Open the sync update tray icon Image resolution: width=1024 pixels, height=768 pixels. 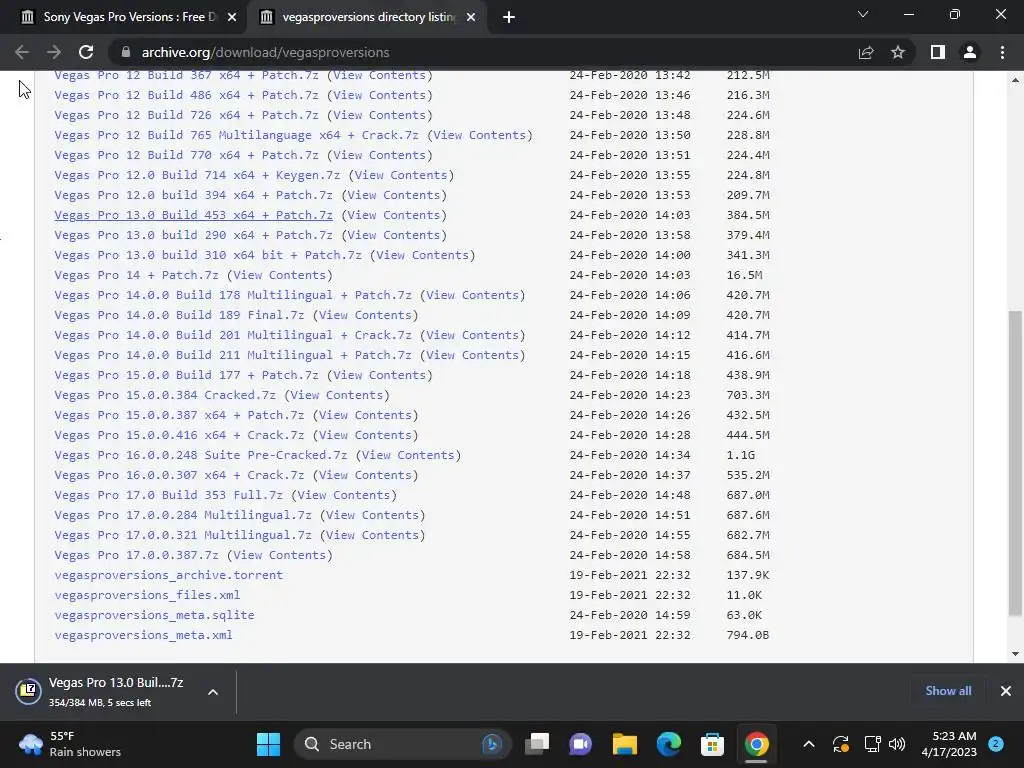840,744
